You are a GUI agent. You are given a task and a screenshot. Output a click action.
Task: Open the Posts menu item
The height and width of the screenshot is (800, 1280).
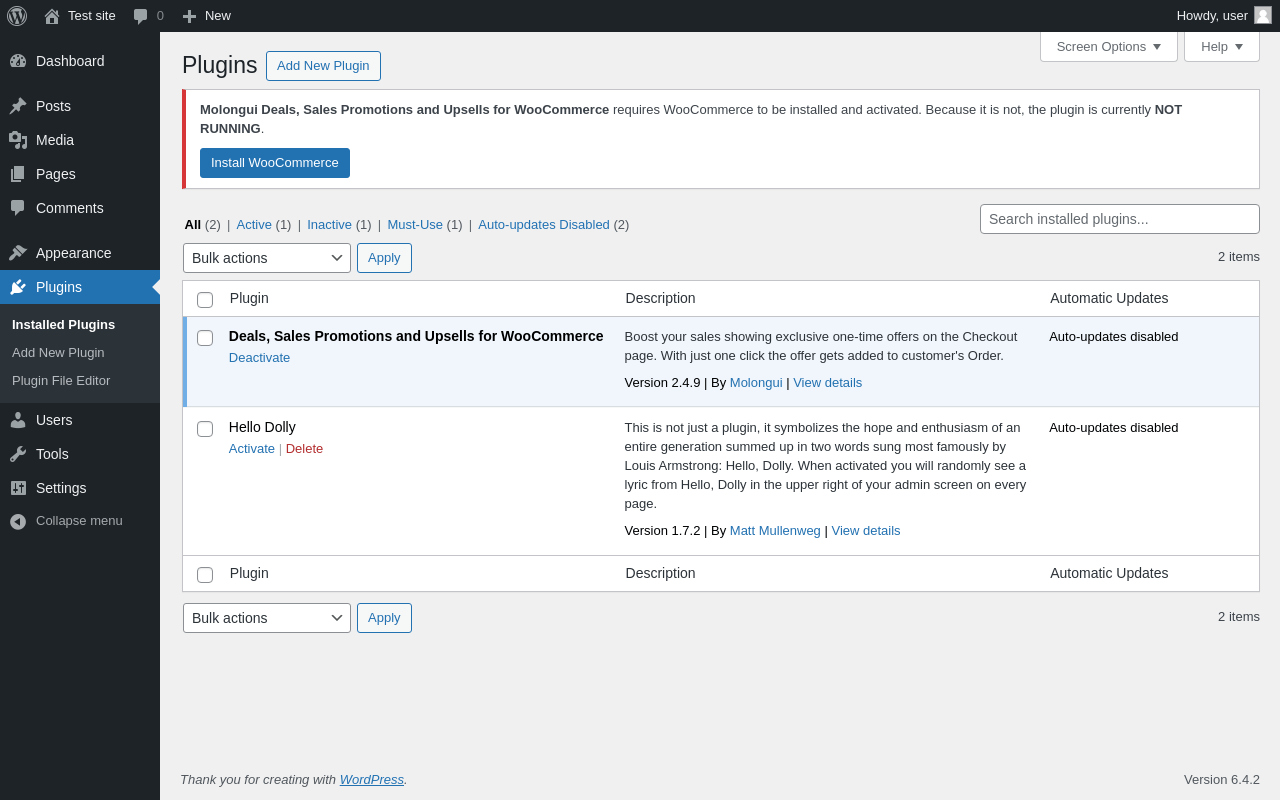80,106
